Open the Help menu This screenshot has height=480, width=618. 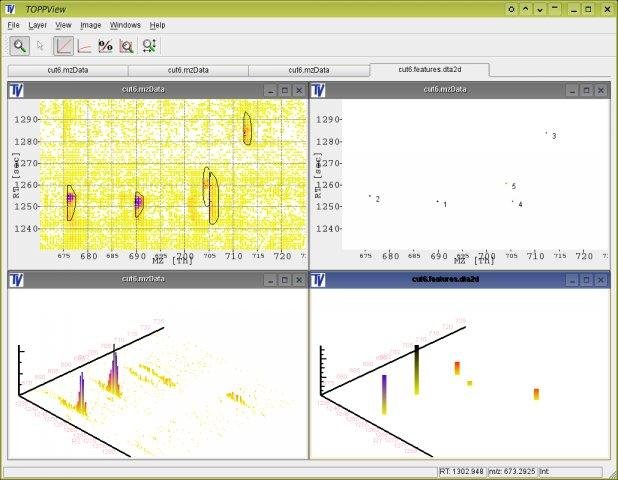(x=157, y=25)
